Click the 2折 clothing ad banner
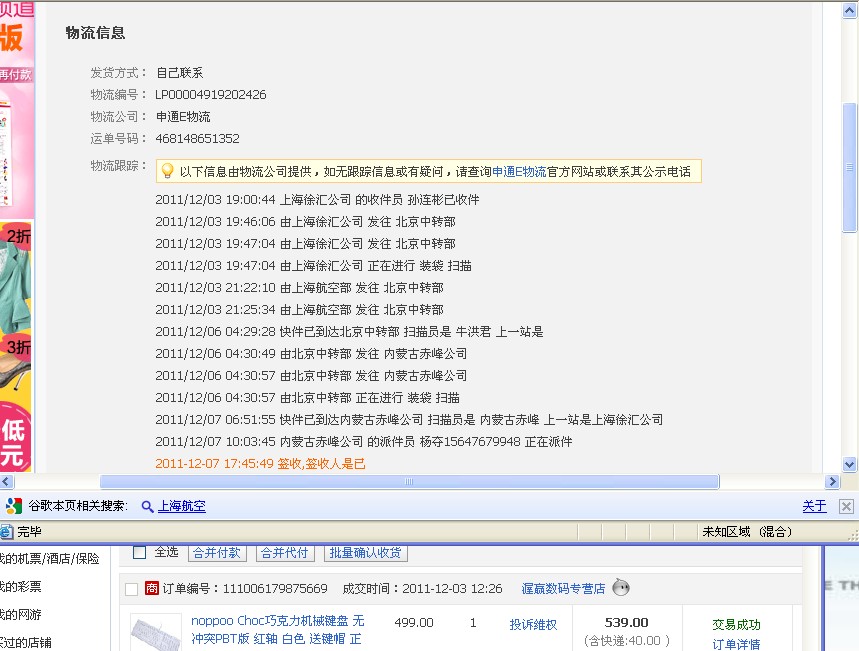Image resolution: width=859 pixels, height=651 pixels. click(x=16, y=276)
